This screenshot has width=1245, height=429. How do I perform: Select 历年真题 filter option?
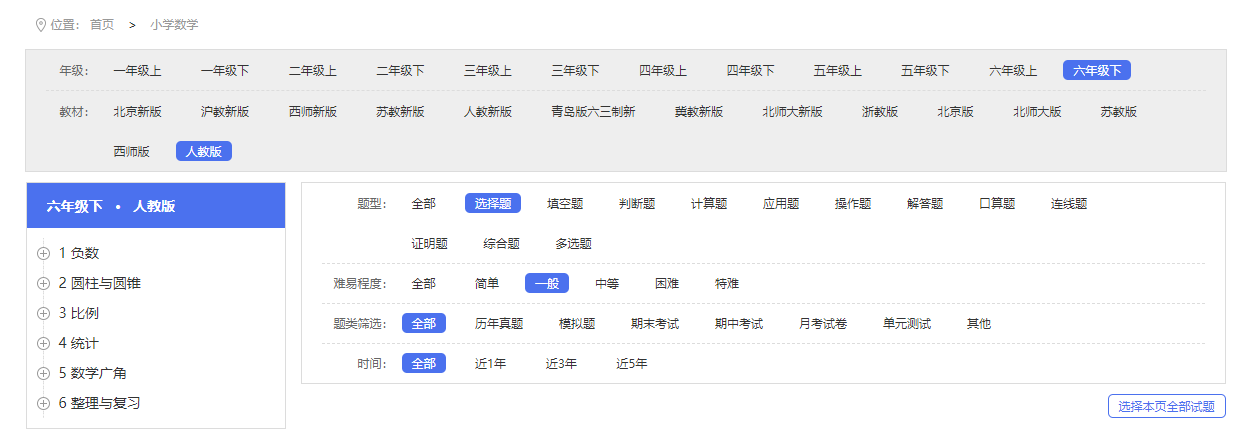click(499, 324)
